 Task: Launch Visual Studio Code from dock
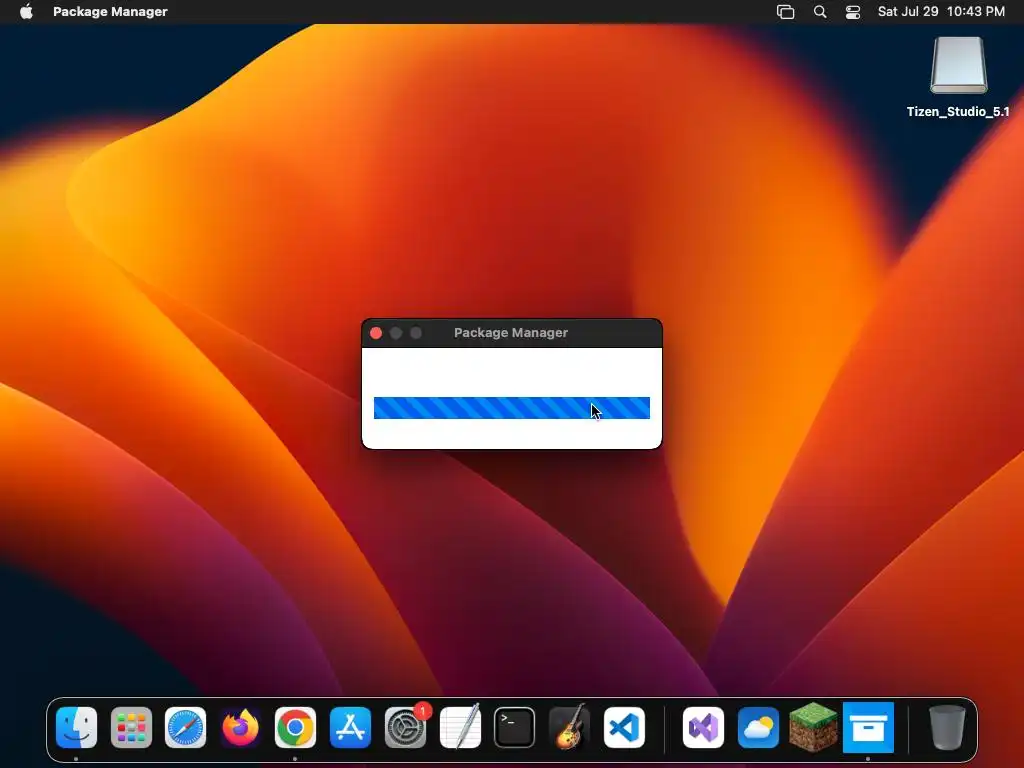click(x=624, y=727)
